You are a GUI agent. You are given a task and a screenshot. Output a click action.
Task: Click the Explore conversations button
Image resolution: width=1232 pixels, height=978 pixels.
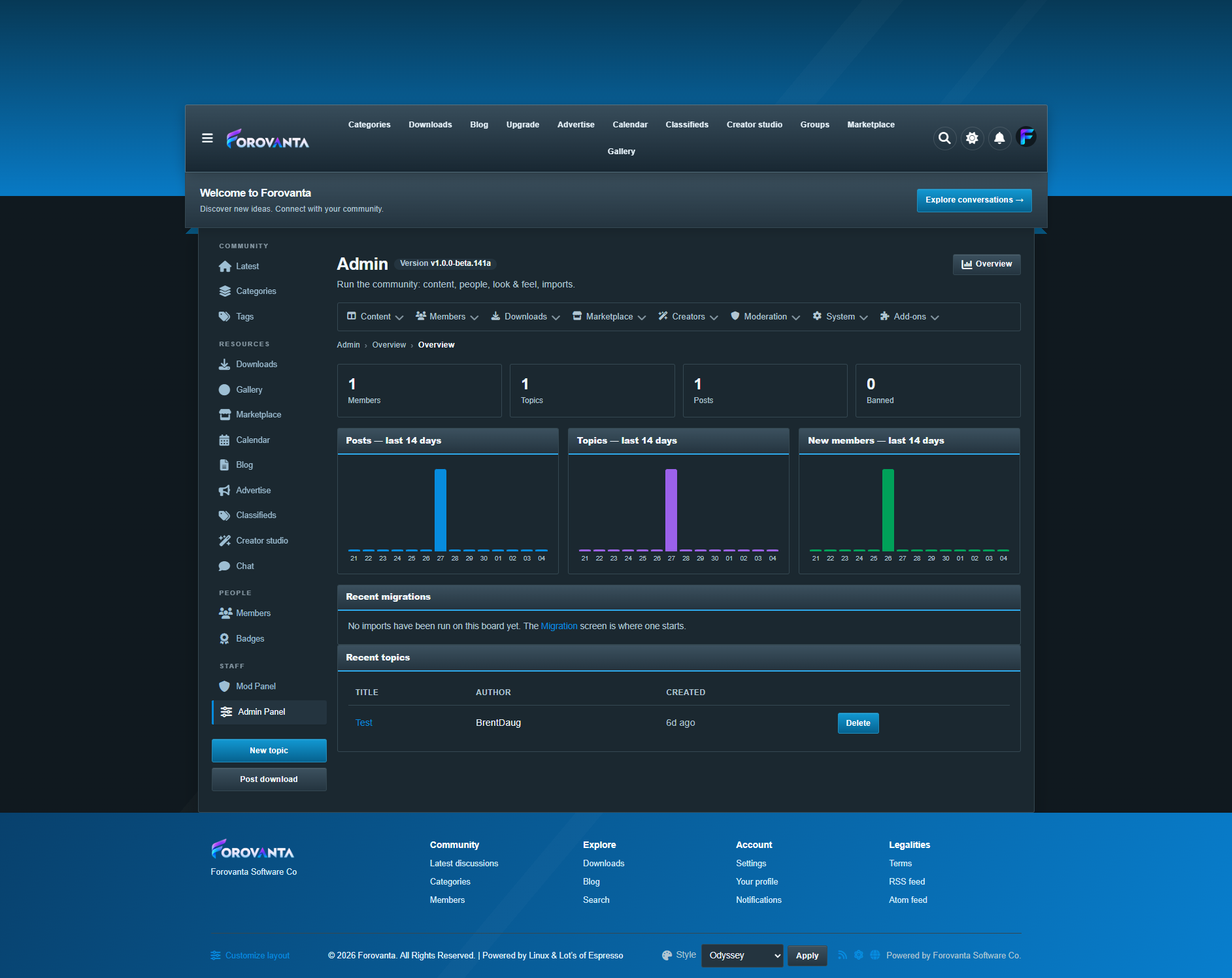[x=974, y=201]
